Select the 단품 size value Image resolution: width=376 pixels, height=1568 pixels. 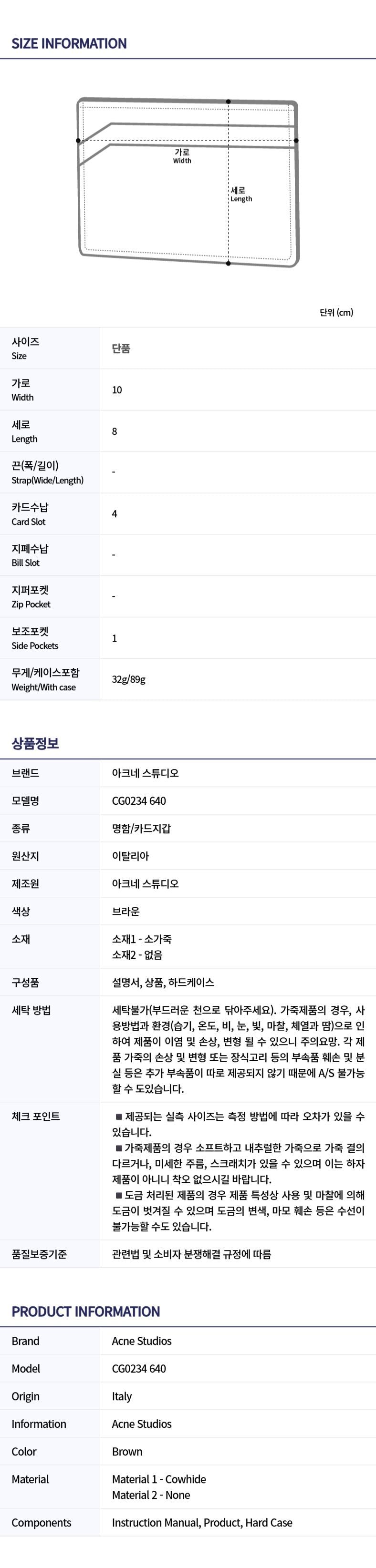tap(121, 349)
